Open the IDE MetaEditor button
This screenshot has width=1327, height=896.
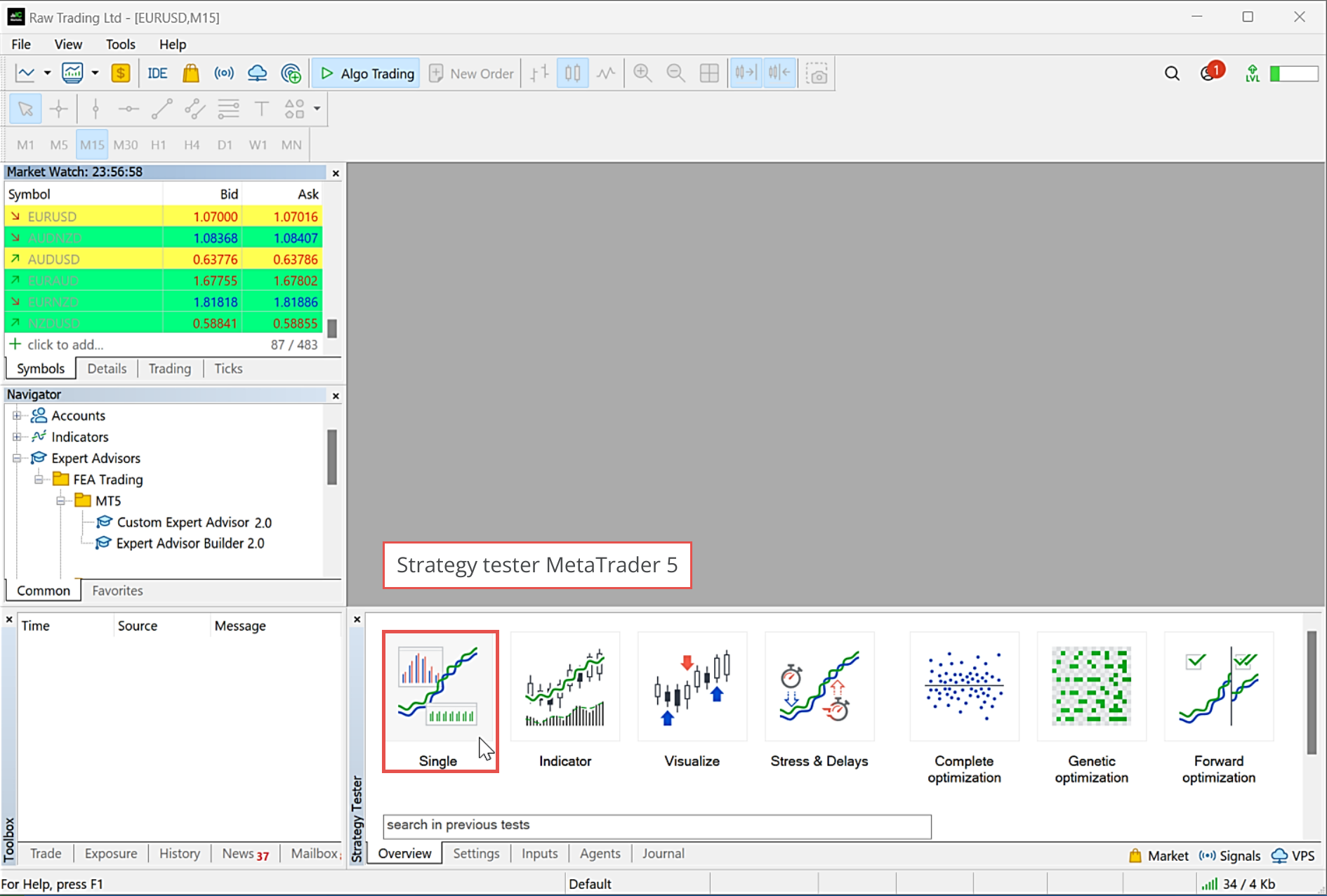coord(157,73)
